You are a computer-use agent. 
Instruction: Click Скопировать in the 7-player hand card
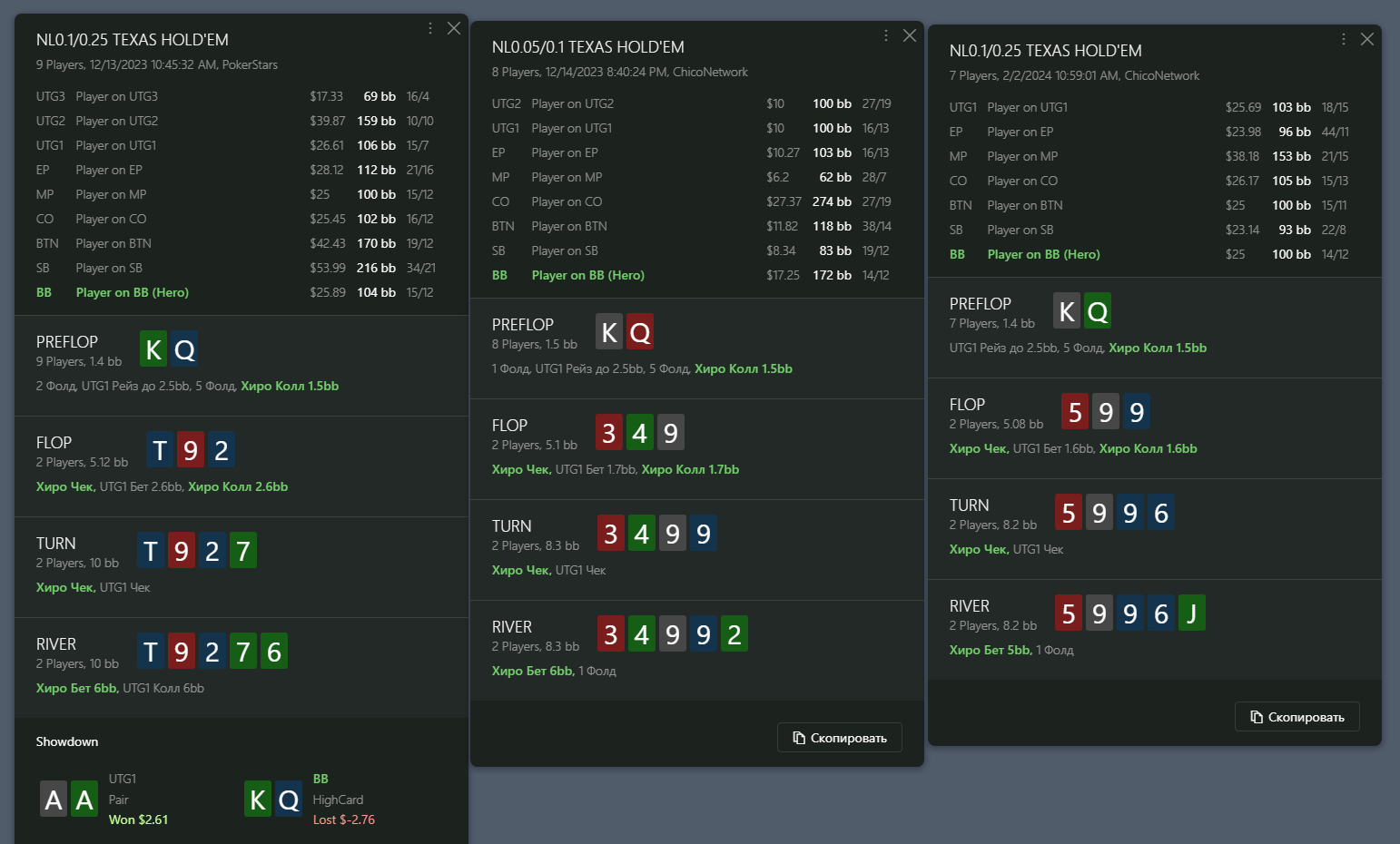click(x=1297, y=717)
